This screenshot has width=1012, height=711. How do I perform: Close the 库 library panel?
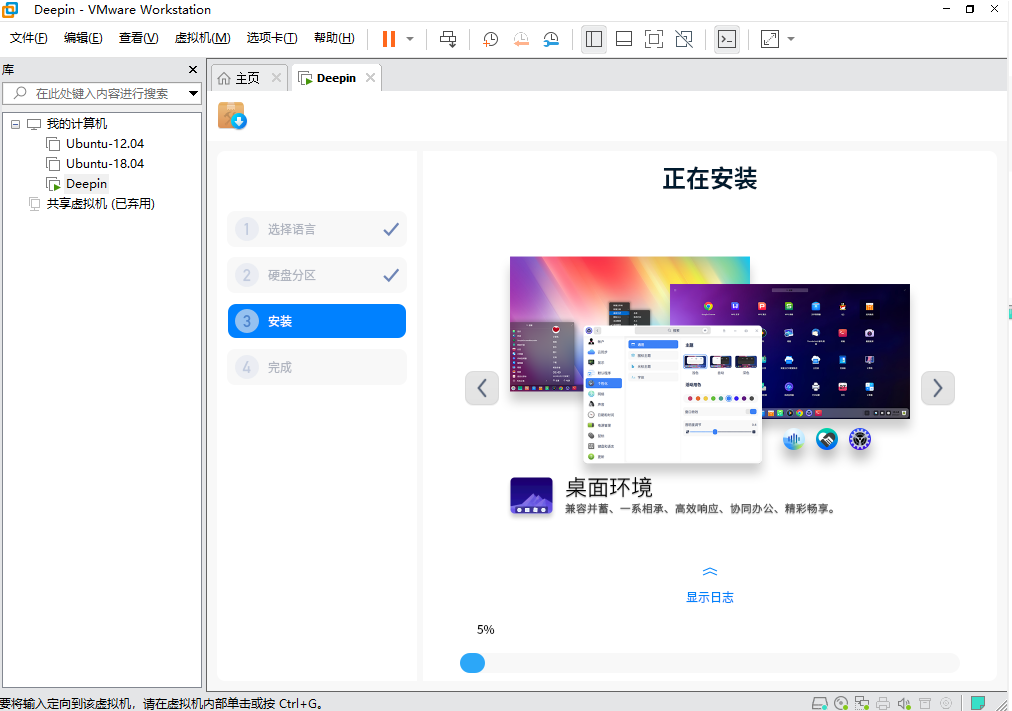pyautogui.click(x=192, y=70)
